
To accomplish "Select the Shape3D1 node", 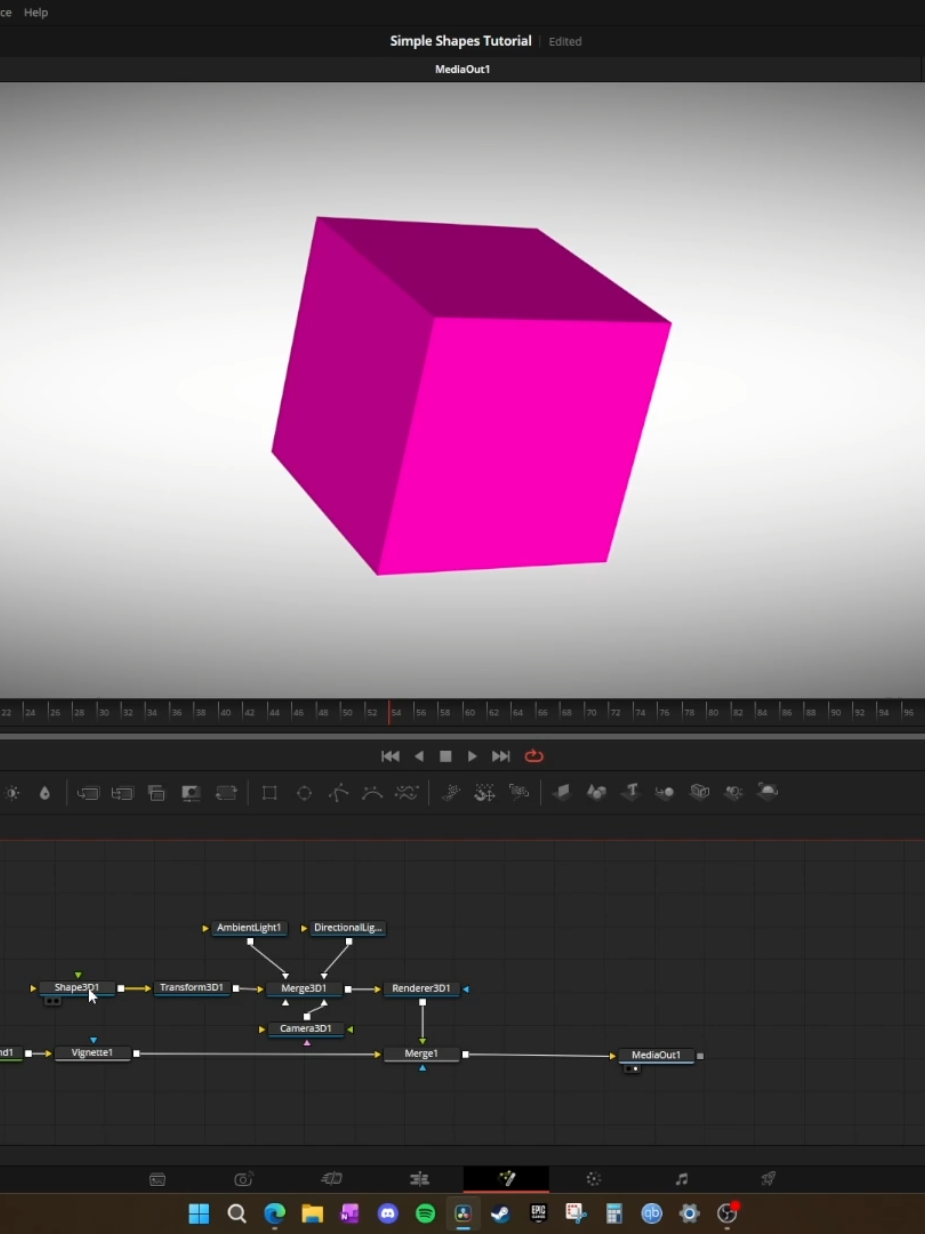I will [x=77, y=988].
